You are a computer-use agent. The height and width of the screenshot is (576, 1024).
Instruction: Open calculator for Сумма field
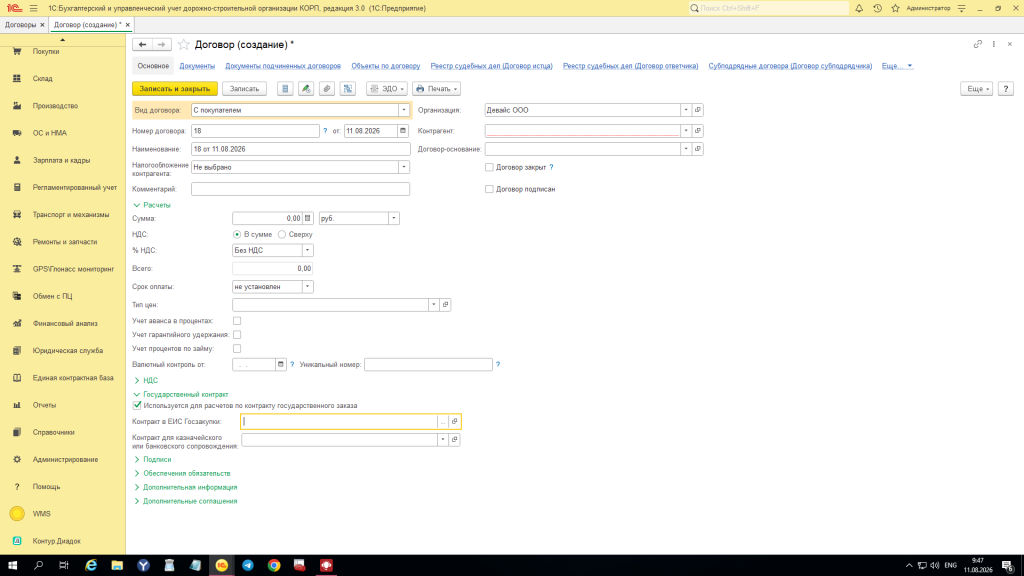tap(308, 218)
